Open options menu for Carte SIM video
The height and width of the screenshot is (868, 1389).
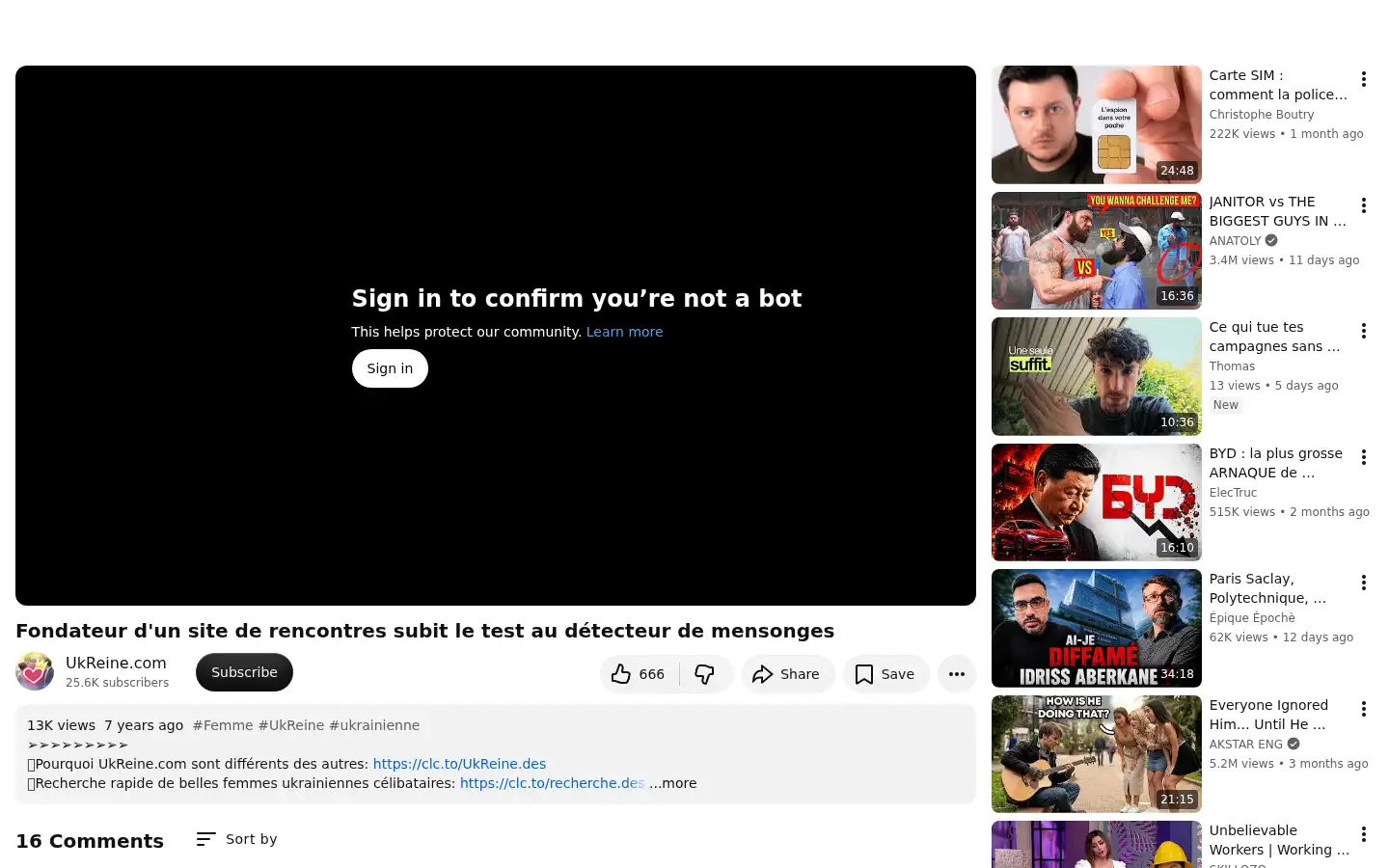coord(1364,79)
